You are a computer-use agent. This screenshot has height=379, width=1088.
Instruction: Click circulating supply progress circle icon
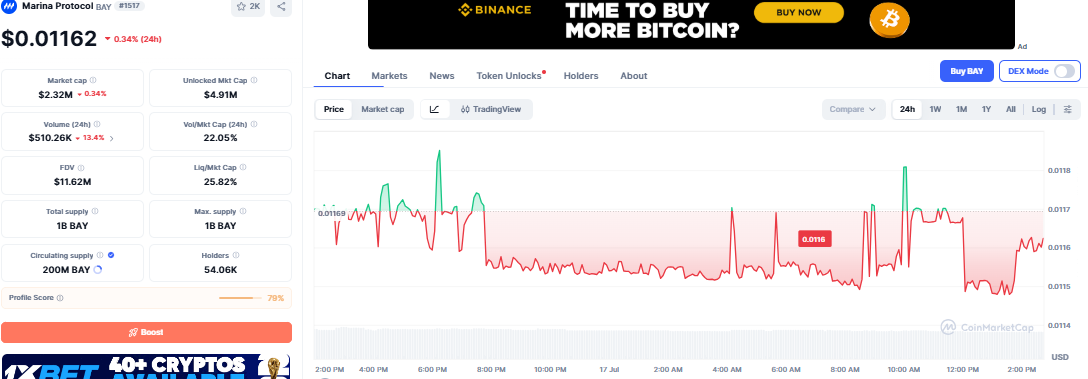(97, 270)
